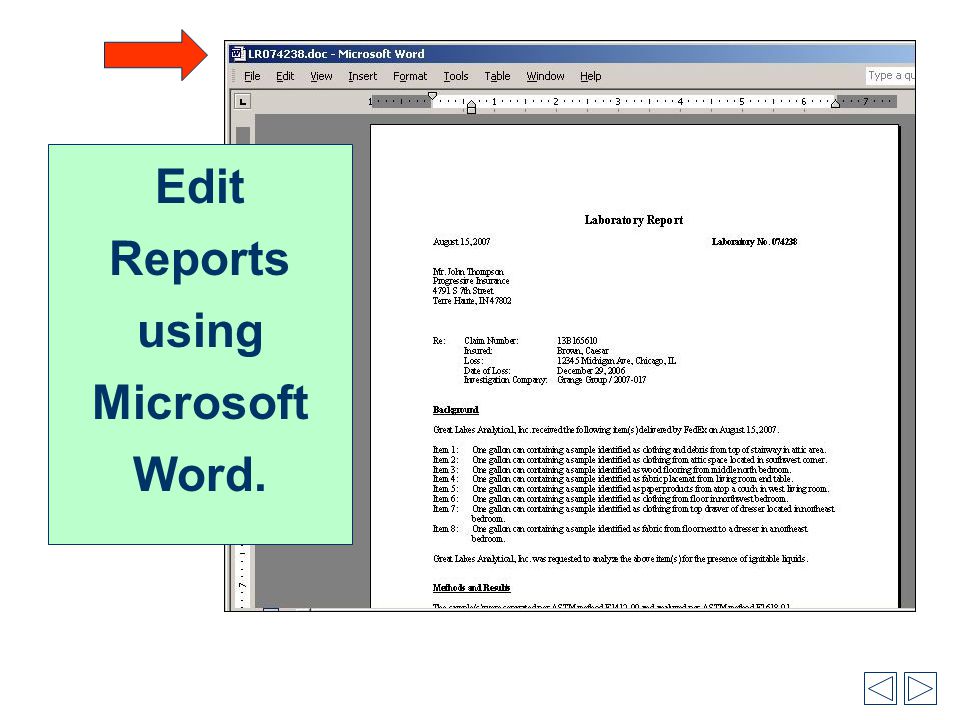The height and width of the screenshot is (720, 960).
Task: Click the date 'August 15, 2007'
Action: pyautogui.click(x=462, y=242)
